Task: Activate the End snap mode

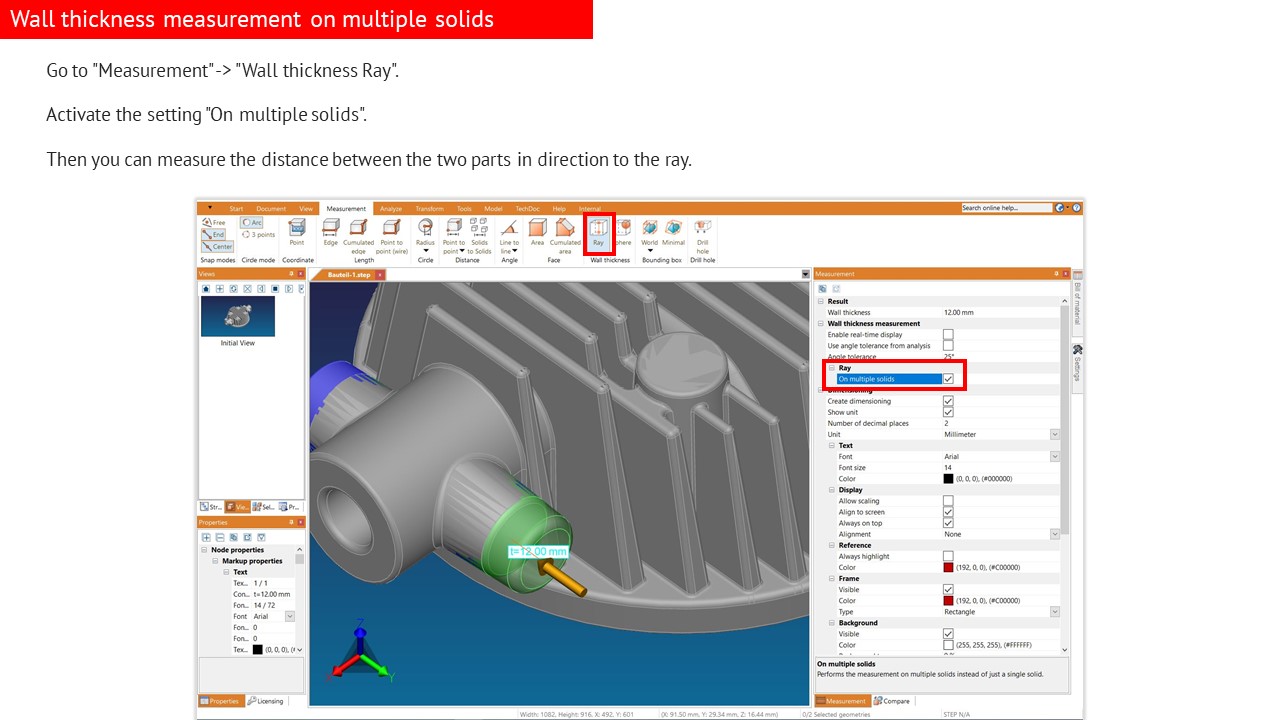Action: (214, 235)
